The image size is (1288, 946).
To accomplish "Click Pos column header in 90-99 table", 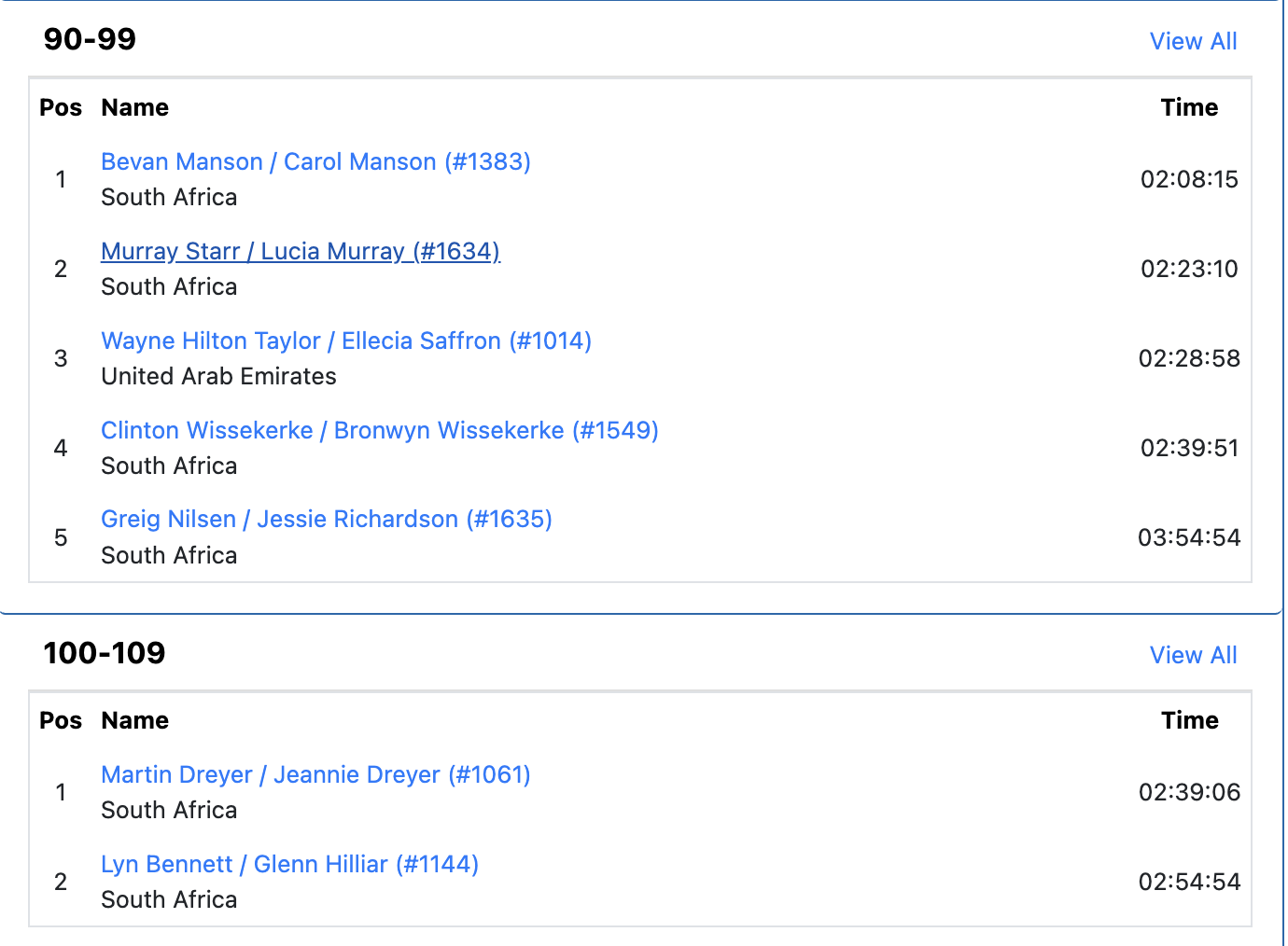I will click(61, 107).
